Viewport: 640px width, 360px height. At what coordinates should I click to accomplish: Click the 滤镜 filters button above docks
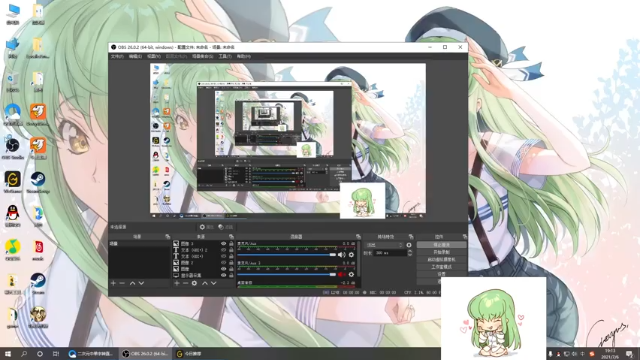[225, 227]
